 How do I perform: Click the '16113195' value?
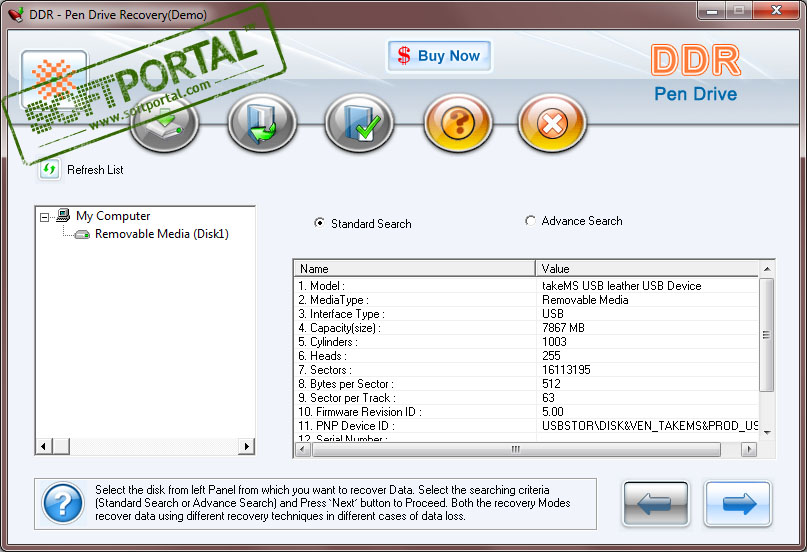click(566, 370)
